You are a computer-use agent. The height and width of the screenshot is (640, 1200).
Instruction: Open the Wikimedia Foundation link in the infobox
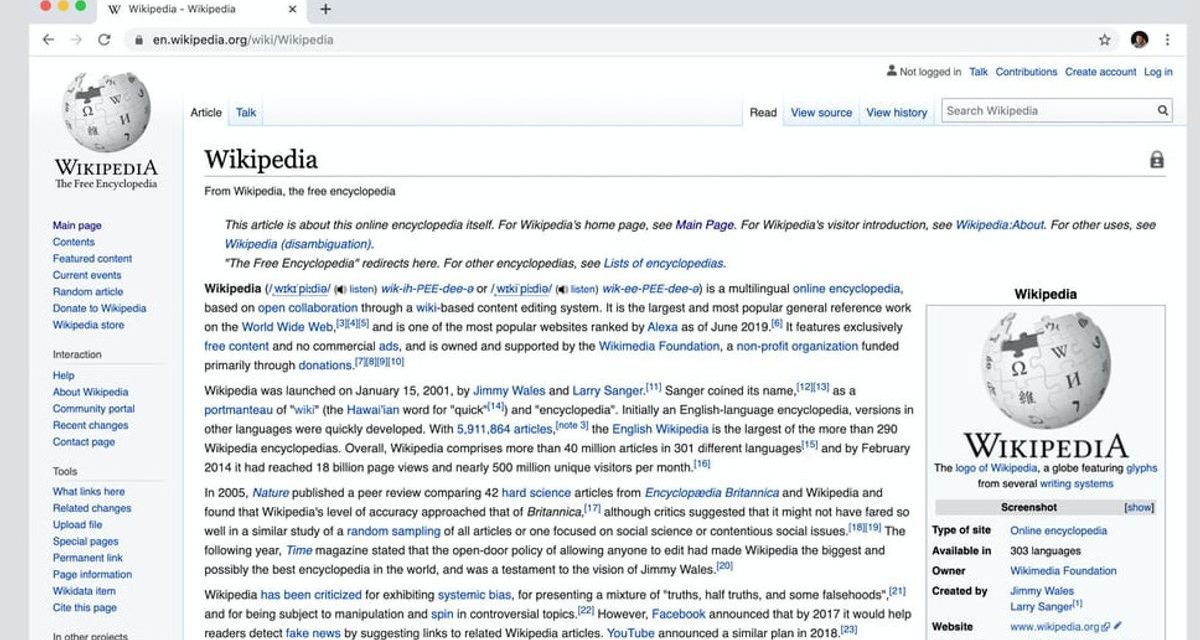1063,570
